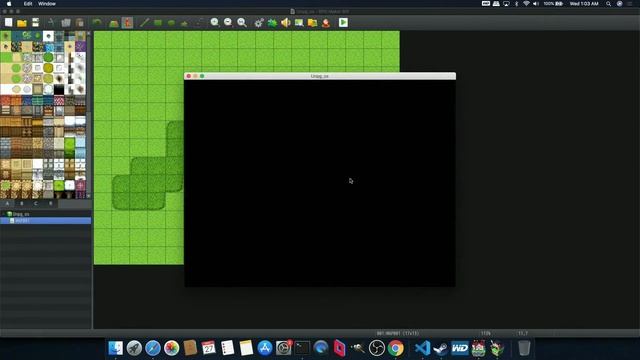Switch to tileset tab C
The image size is (640, 360).
[x=36, y=203]
